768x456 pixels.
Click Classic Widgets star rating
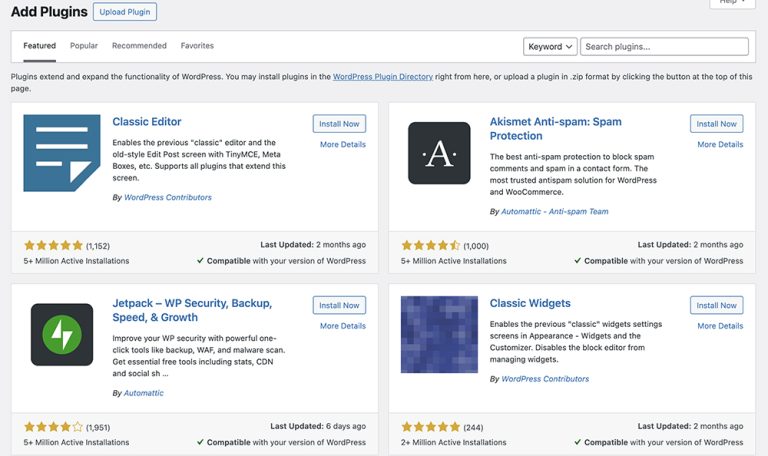pyautogui.click(x=431, y=427)
